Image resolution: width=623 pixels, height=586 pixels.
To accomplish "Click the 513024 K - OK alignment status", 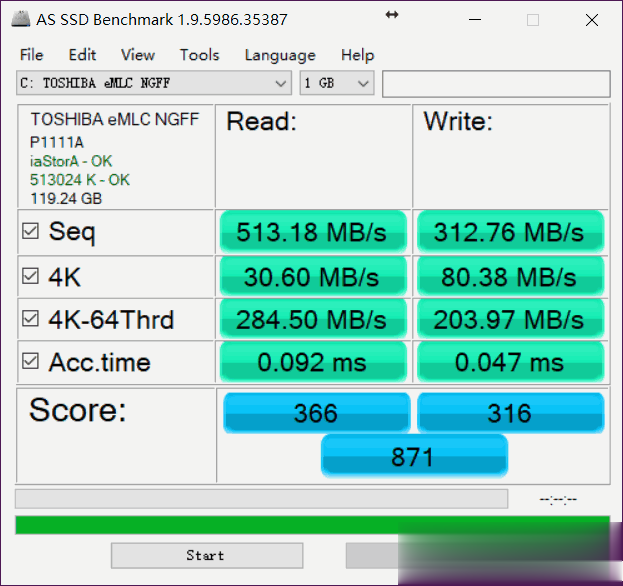I will point(79,180).
